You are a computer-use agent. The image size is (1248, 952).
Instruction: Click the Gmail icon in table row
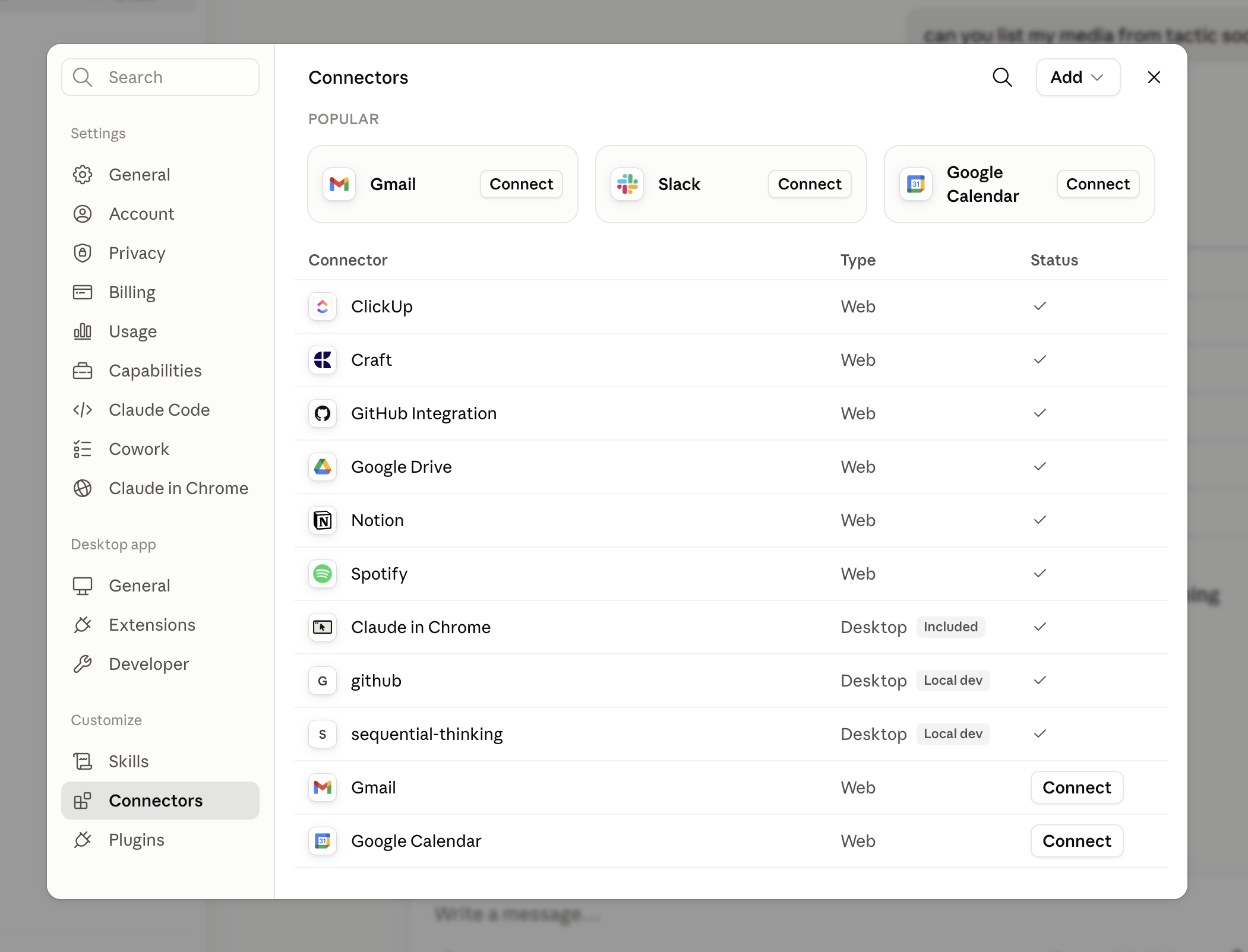(x=323, y=787)
